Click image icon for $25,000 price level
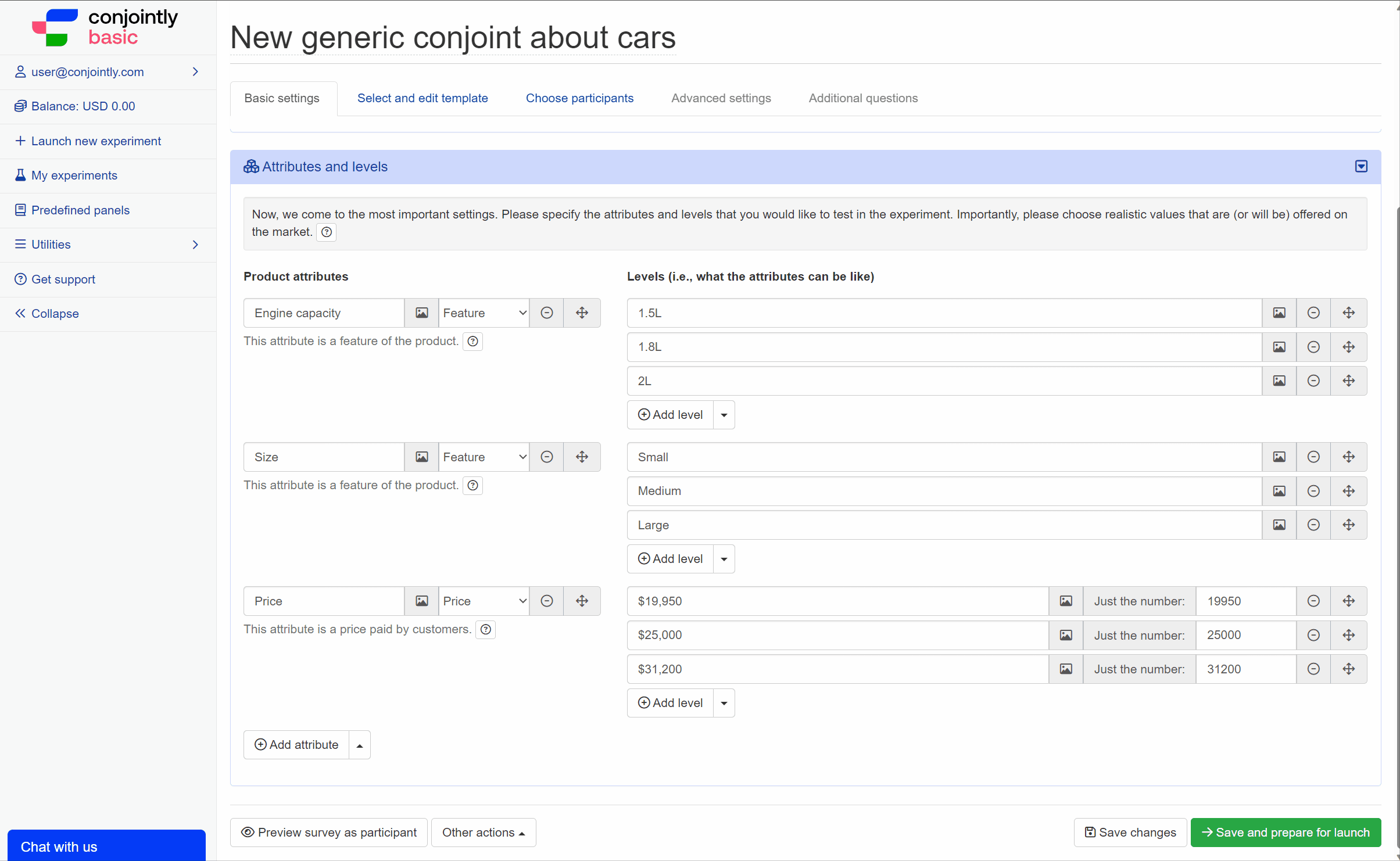 (x=1065, y=635)
